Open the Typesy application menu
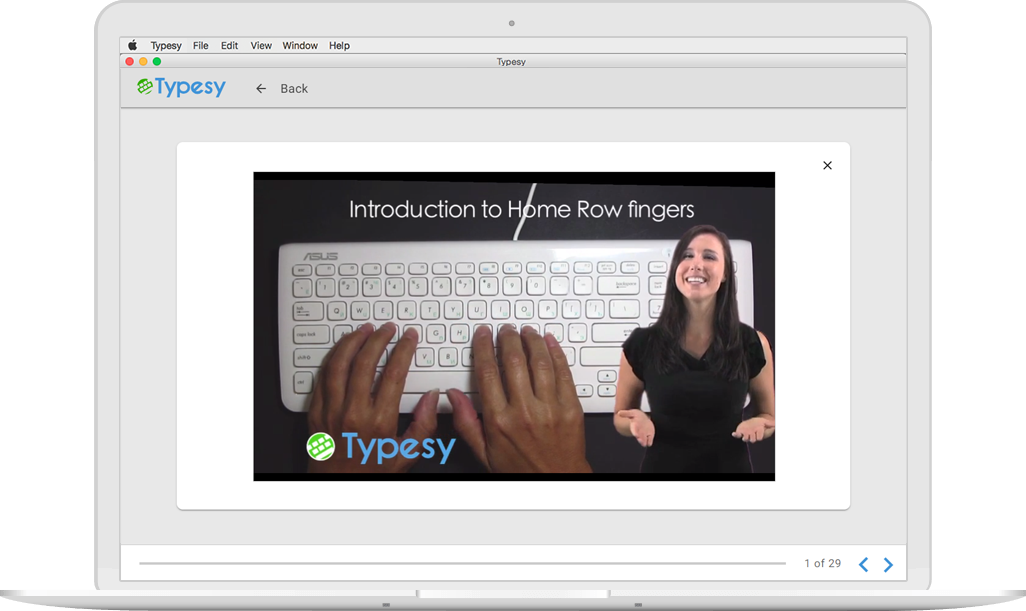The image size is (1026, 611). point(166,45)
